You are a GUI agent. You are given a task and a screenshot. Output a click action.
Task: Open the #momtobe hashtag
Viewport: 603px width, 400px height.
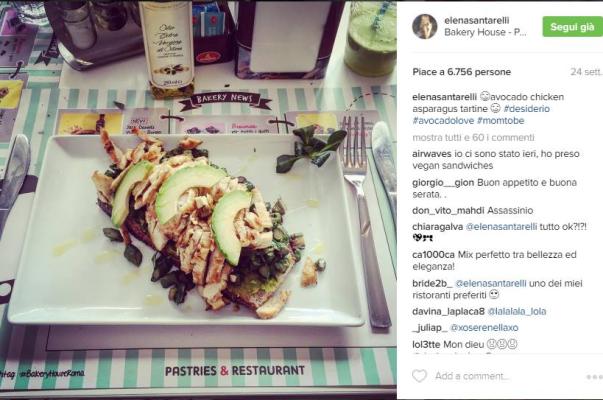(500, 121)
